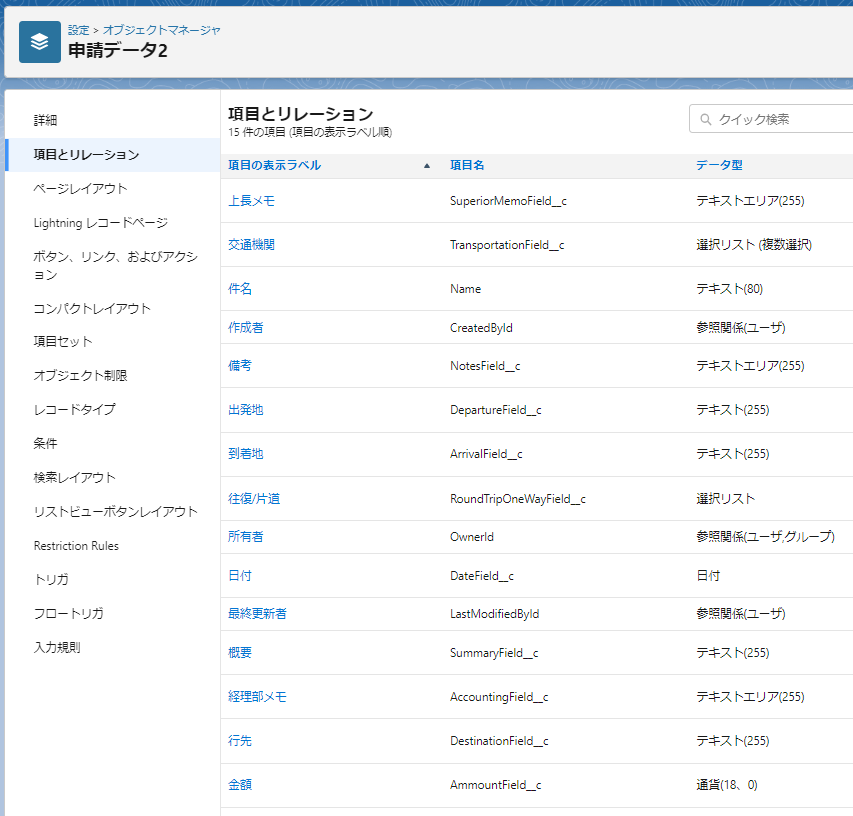Click RoundTripOneWayField__c field name
This screenshot has width=853, height=816.
518,499
